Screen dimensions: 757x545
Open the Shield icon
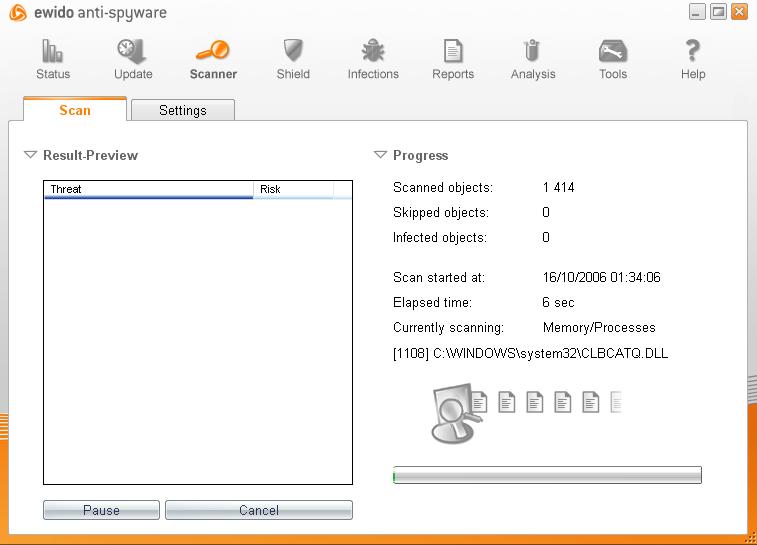click(293, 50)
